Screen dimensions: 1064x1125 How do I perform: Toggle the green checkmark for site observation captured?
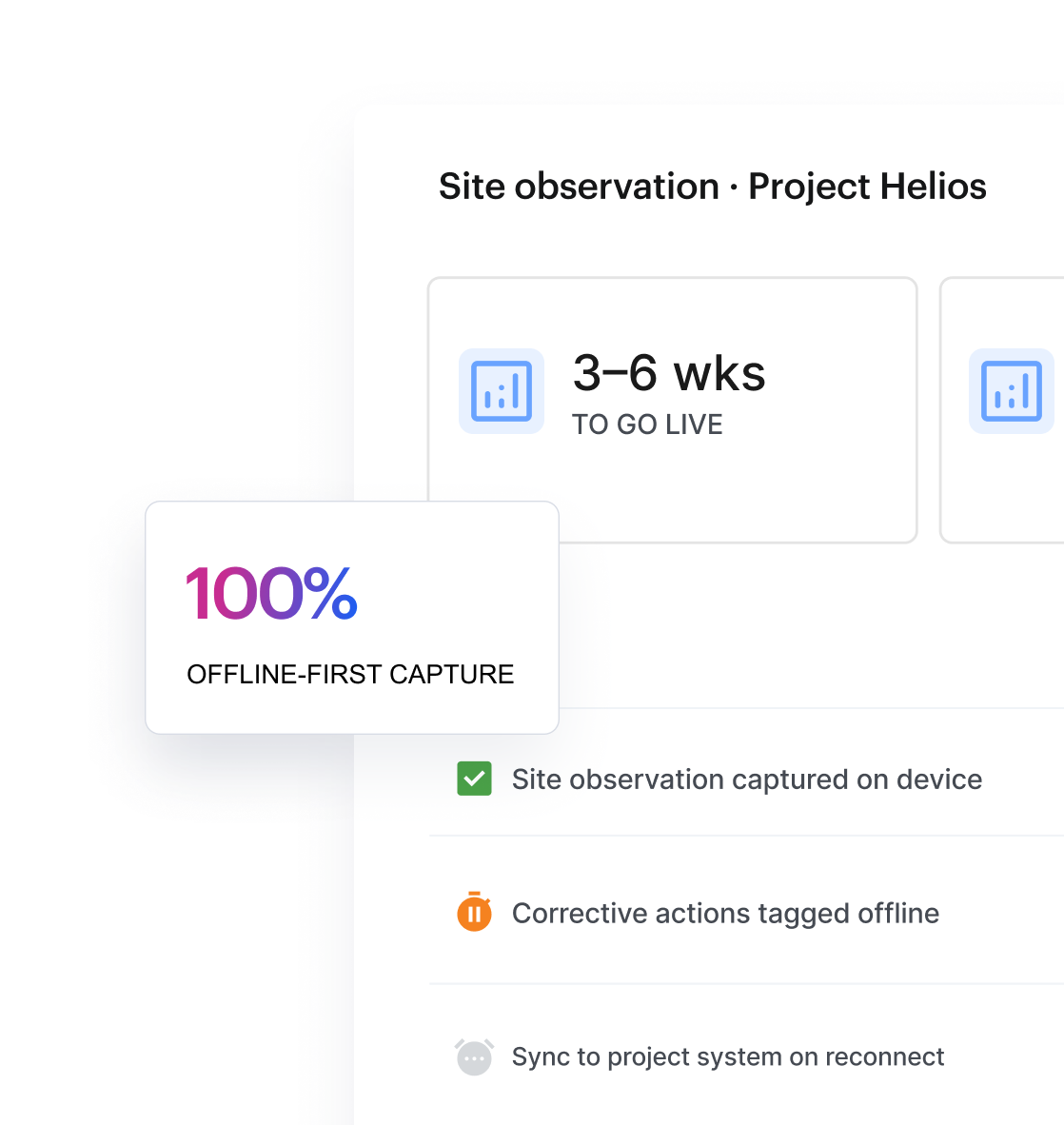click(474, 779)
